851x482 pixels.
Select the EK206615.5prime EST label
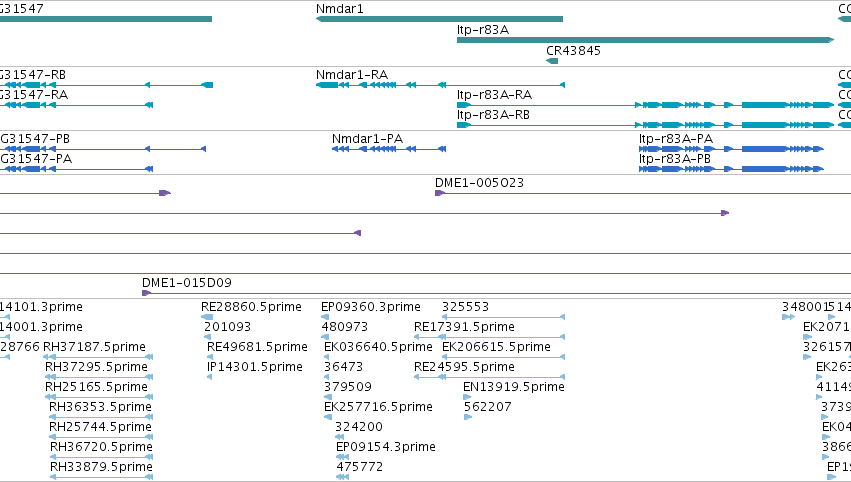tap(497, 347)
